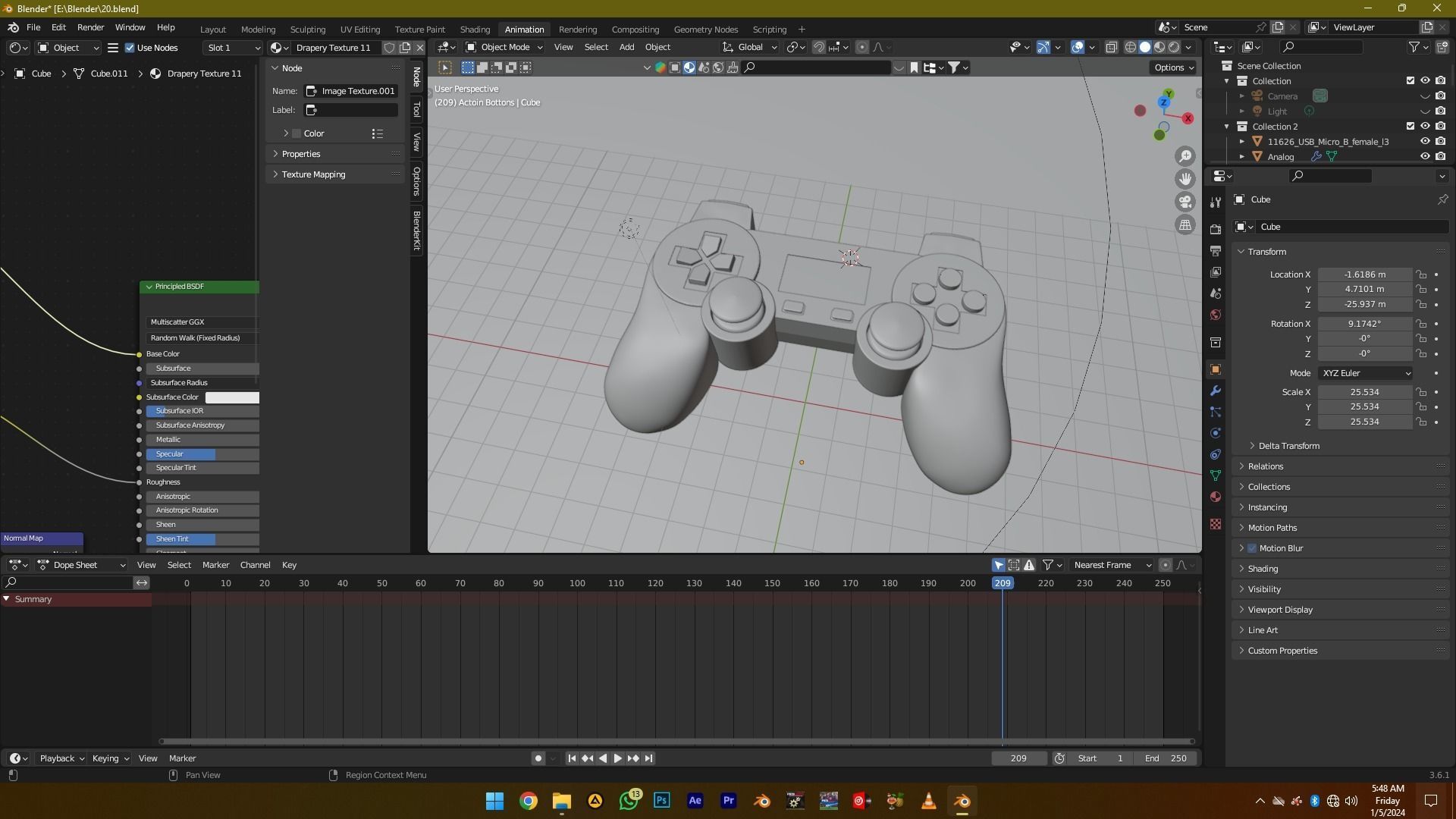Toggle X-ray display in viewport header
This screenshot has height=819, width=1456.
(x=1111, y=47)
